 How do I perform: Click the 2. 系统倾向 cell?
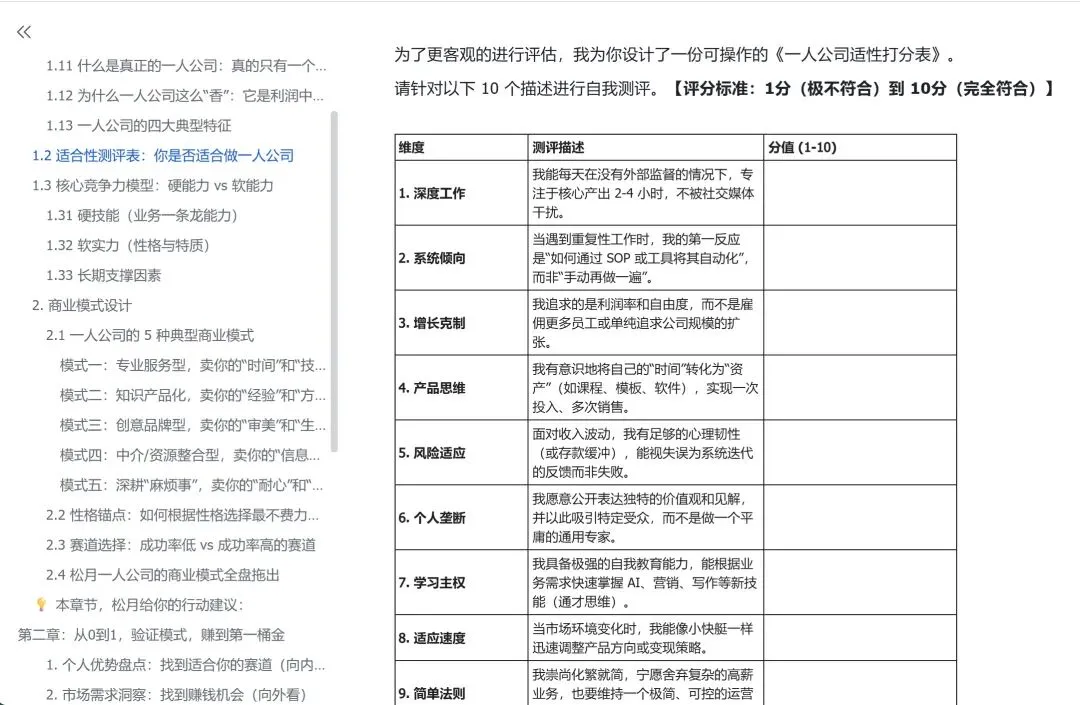coord(461,258)
